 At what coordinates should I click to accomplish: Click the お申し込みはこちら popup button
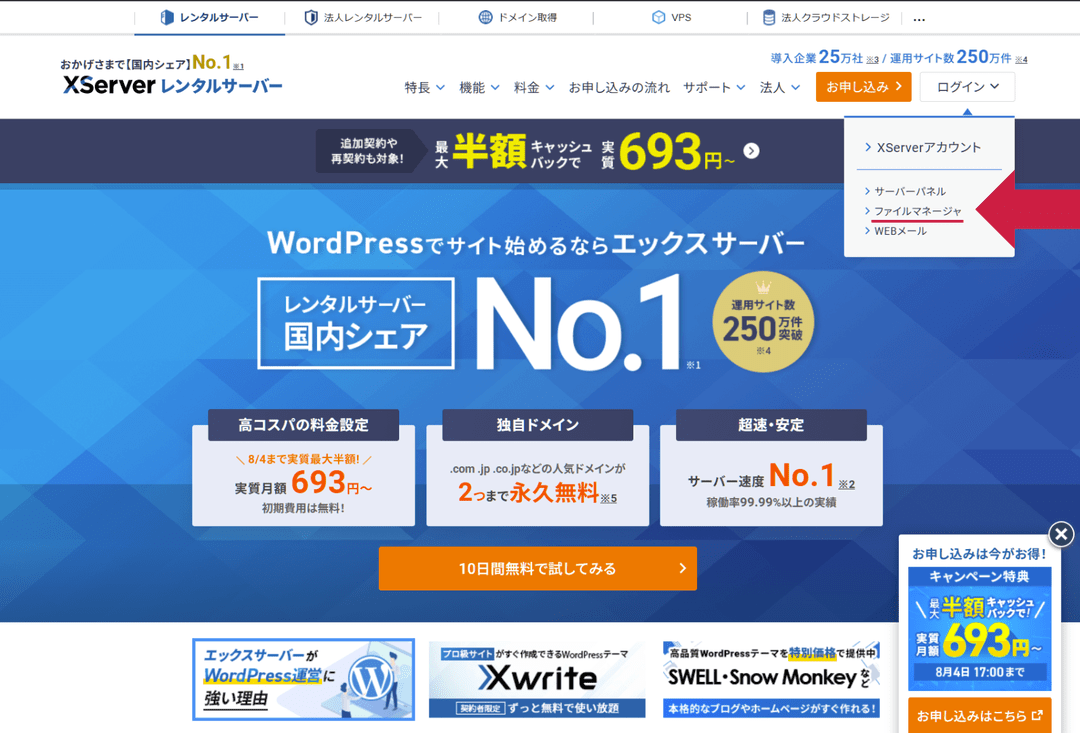point(979,716)
